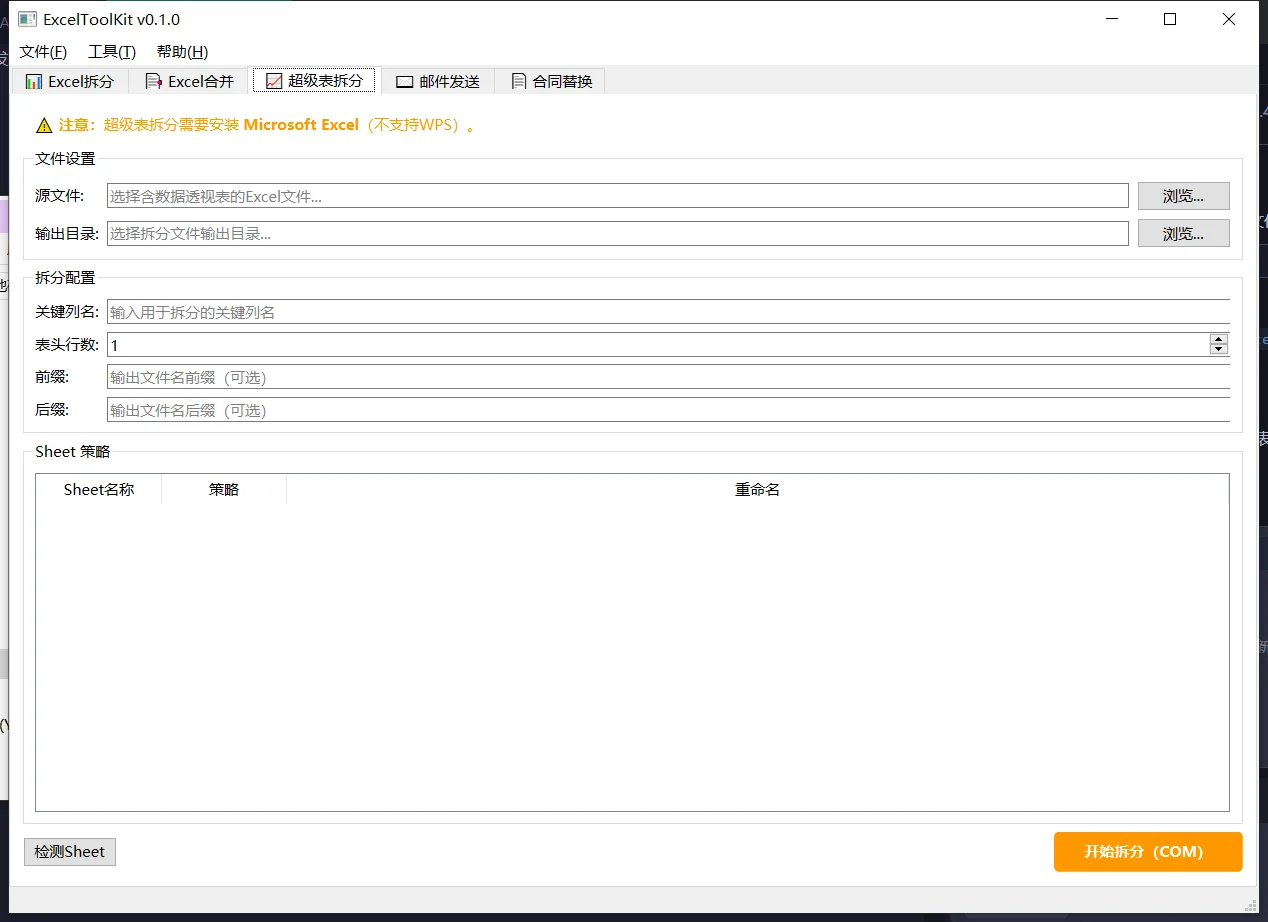Open the 工具(T) menu
This screenshot has height=922, width=1268.
(x=112, y=52)
